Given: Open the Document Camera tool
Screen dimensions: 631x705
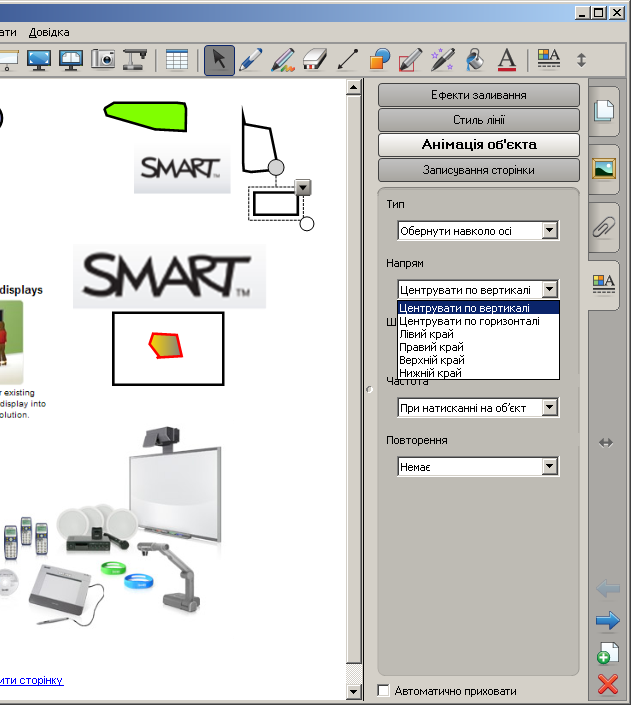Looking at the screenshot, I should point(135,60).
